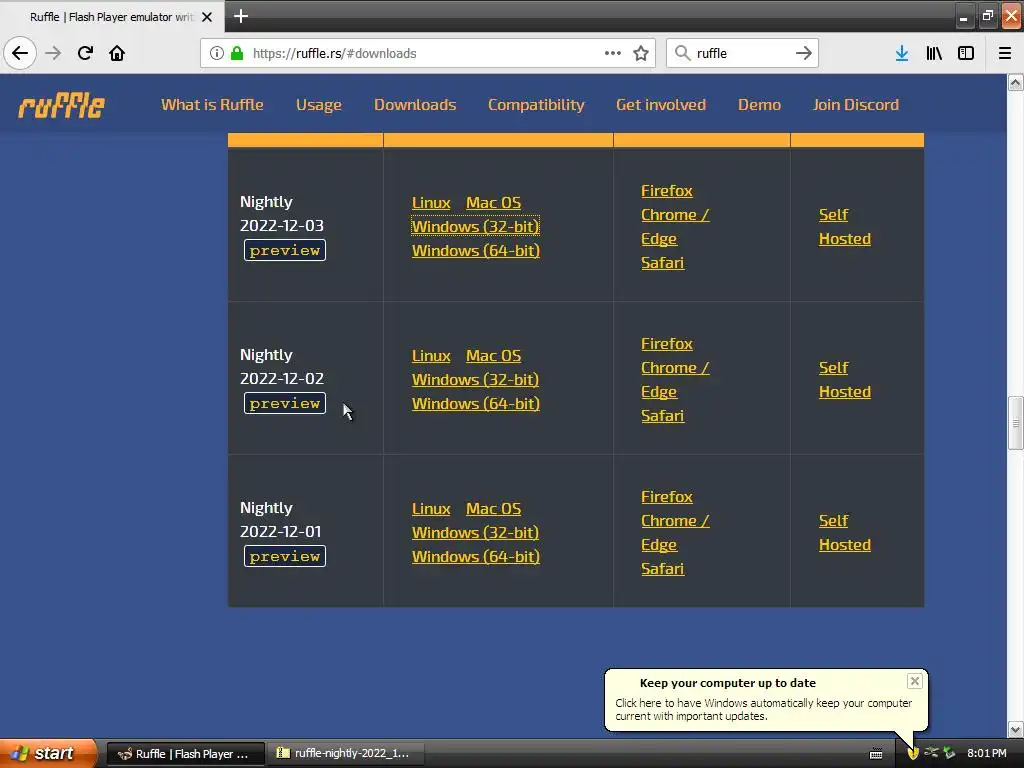Submit search with the arrow button
1024x768 pixels.
(804, 53)
